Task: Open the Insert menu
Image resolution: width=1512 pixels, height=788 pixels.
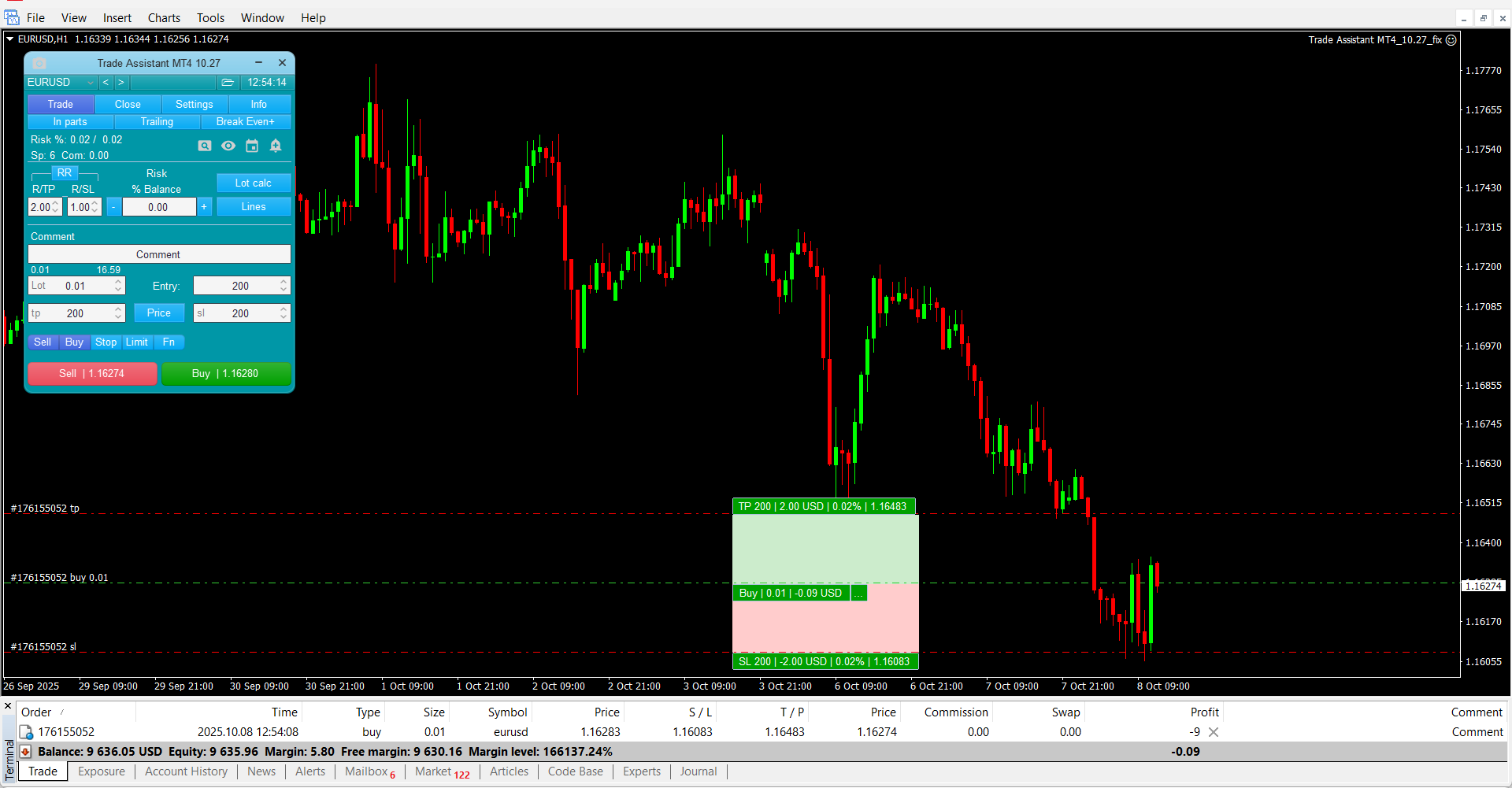Action: tap(117, 17)
